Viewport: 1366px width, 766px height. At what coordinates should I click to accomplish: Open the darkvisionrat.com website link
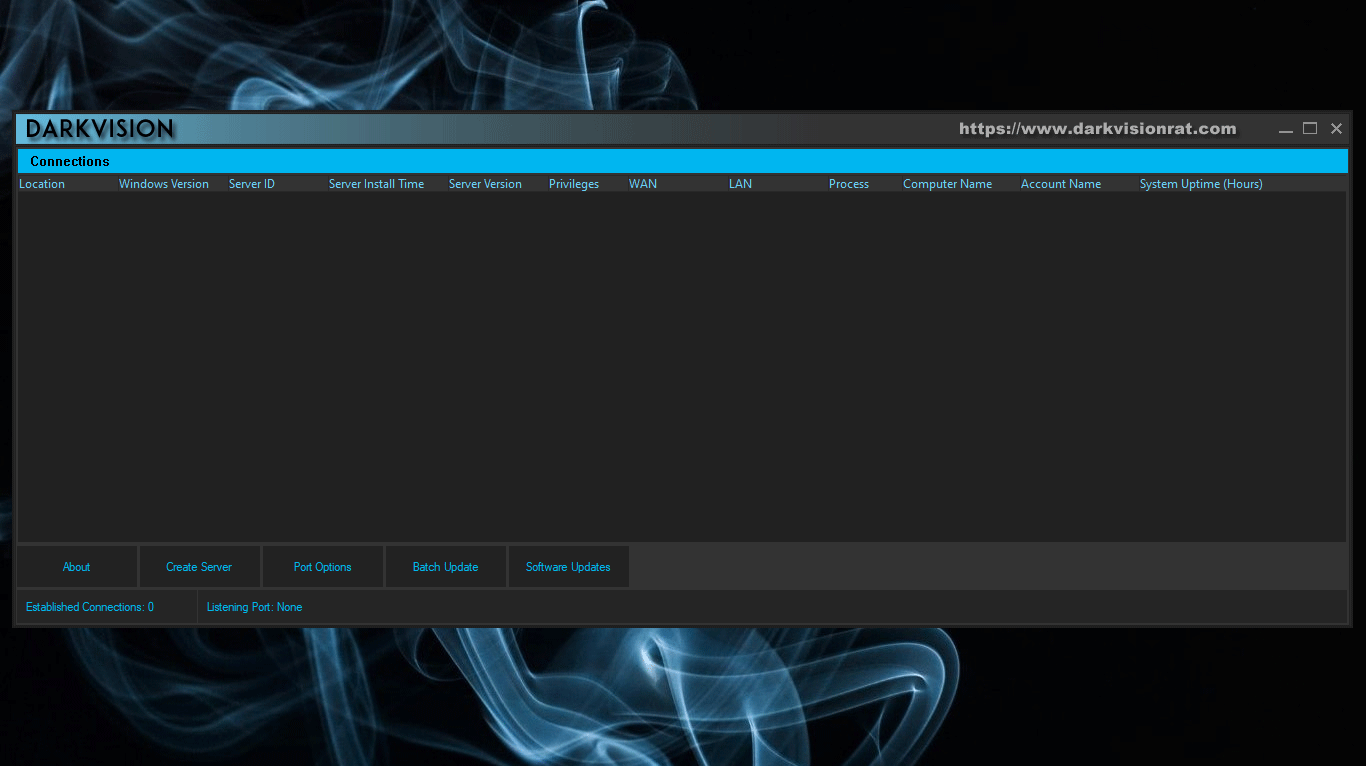click(1097, 129)
